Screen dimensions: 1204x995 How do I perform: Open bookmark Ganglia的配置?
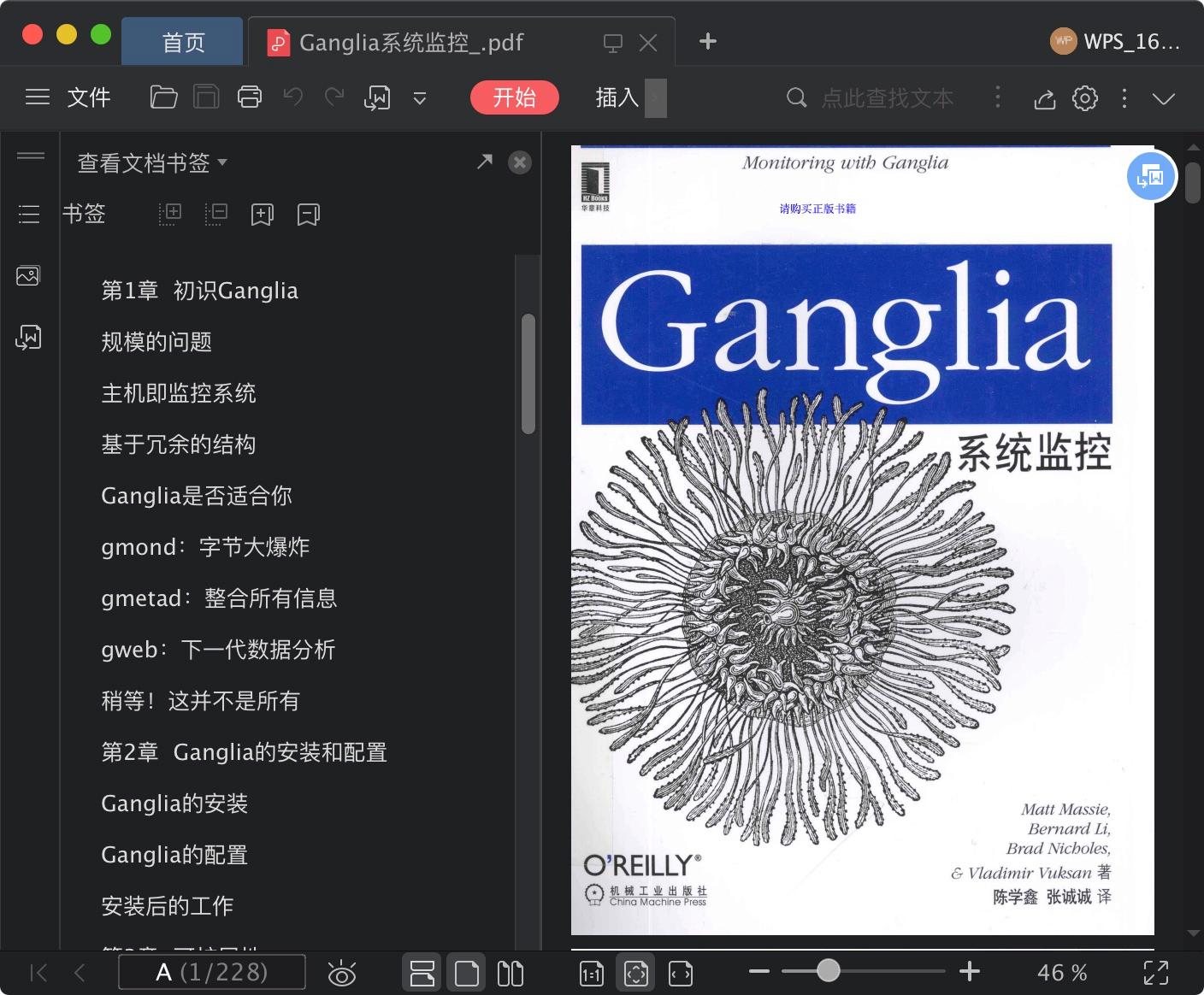tap(174, 855)
